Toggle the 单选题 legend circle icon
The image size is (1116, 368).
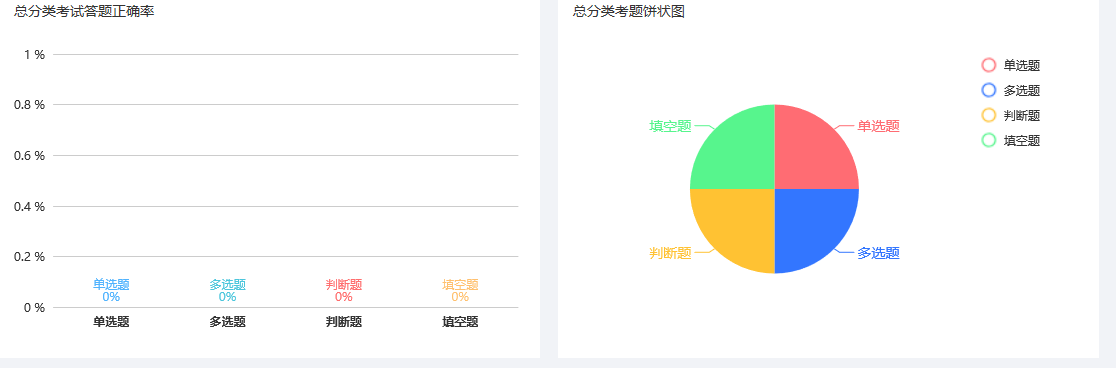[x=989, y=65]
